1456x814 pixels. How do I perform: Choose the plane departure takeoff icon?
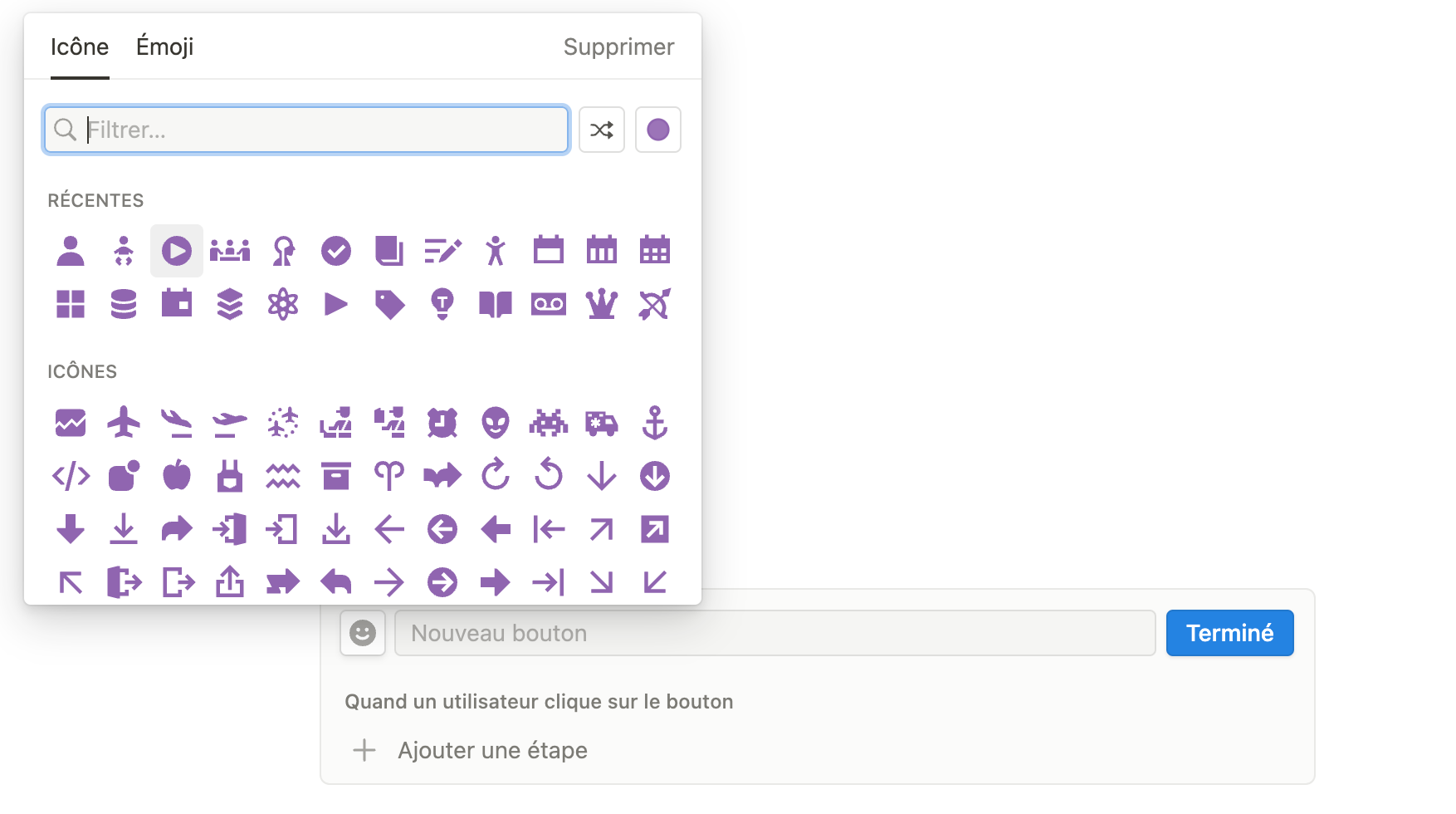tap(230, 423)
